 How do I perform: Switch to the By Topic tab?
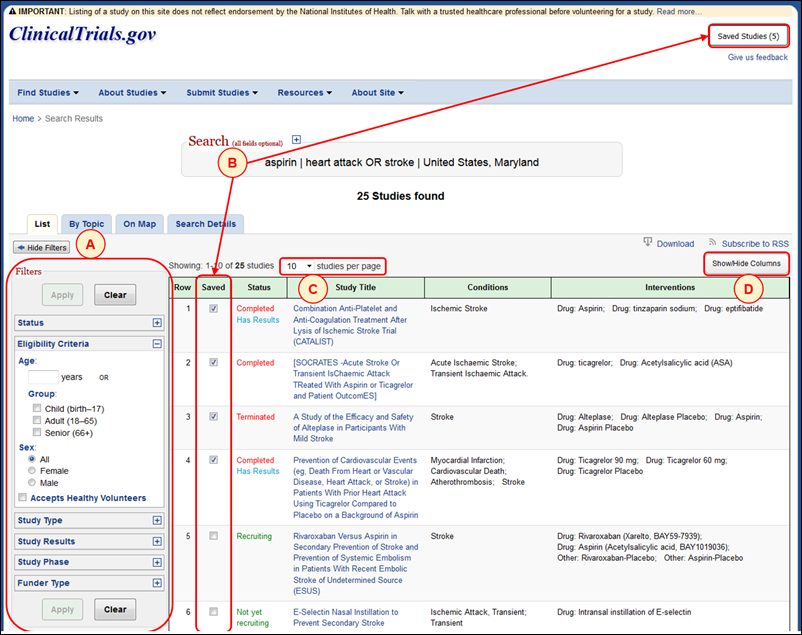[86, 224]
